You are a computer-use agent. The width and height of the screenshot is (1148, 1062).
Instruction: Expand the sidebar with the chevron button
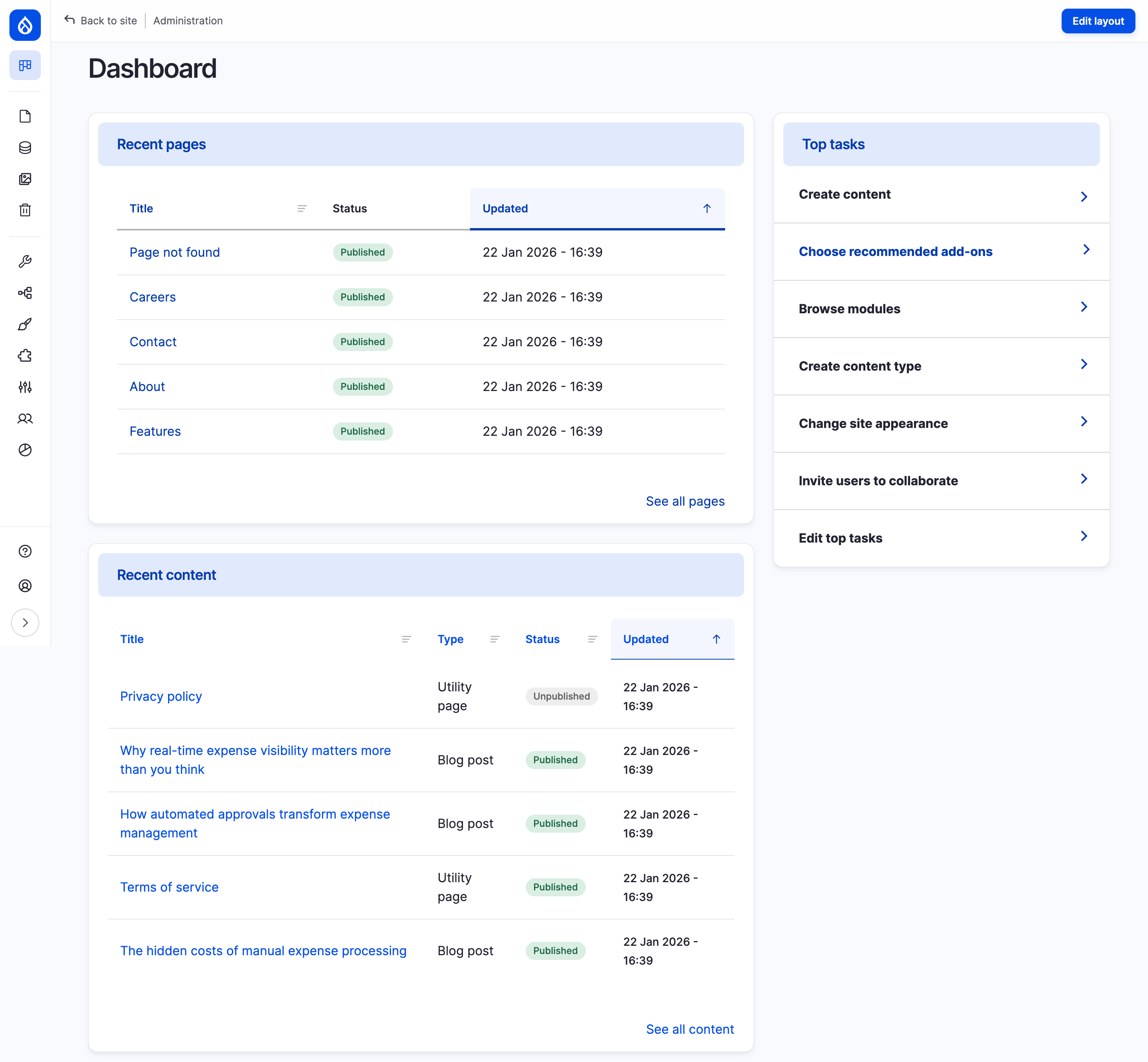25,622
